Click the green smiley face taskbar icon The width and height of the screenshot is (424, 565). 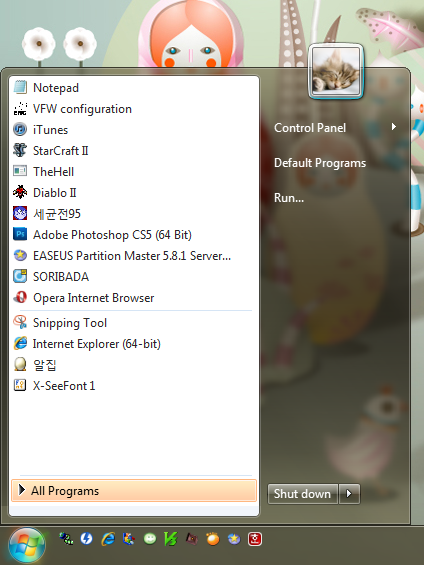click(x=150, y=539)
